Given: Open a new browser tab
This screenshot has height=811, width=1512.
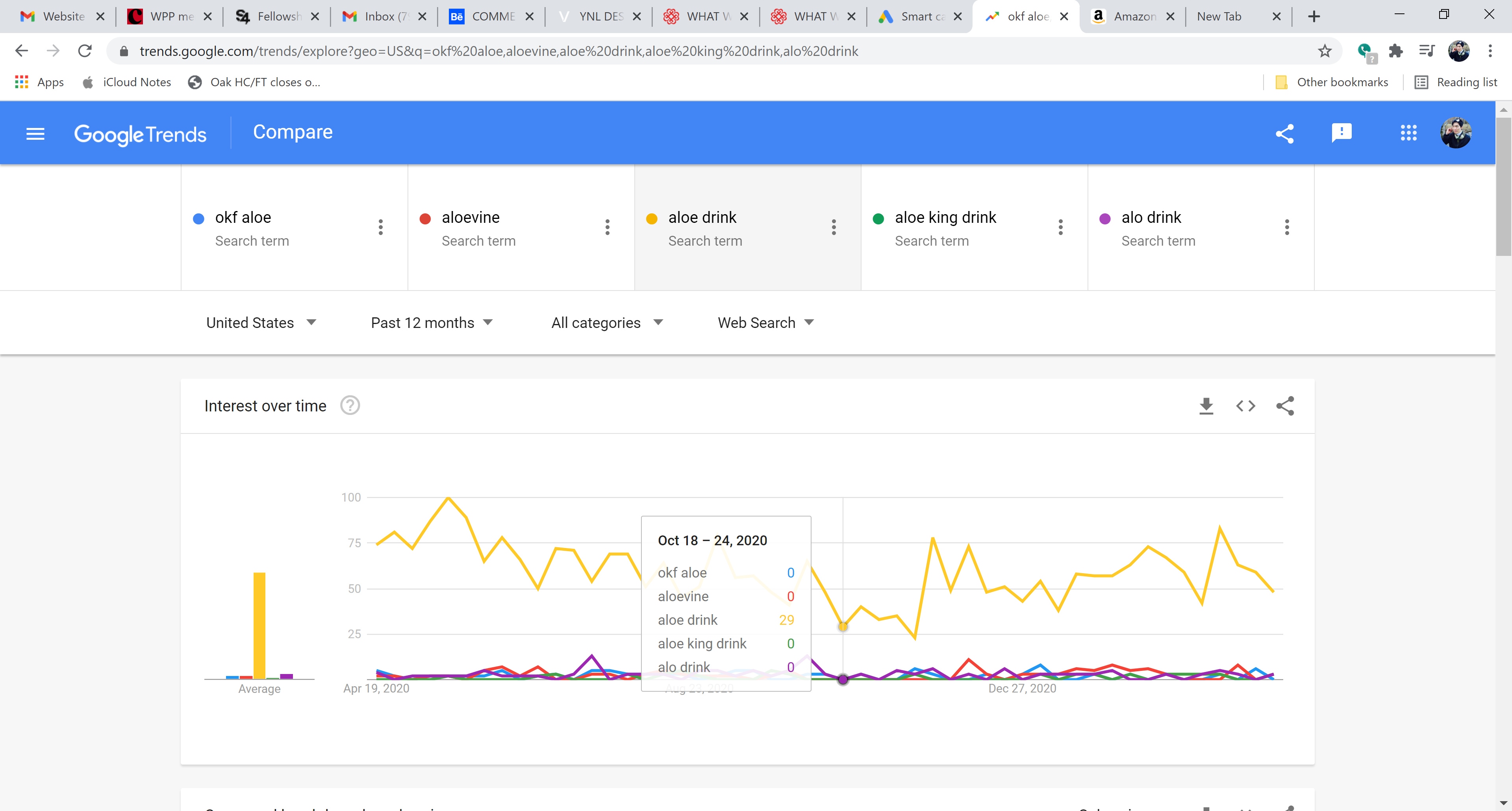Looking at the screenshot, I should click(1314, 17).
